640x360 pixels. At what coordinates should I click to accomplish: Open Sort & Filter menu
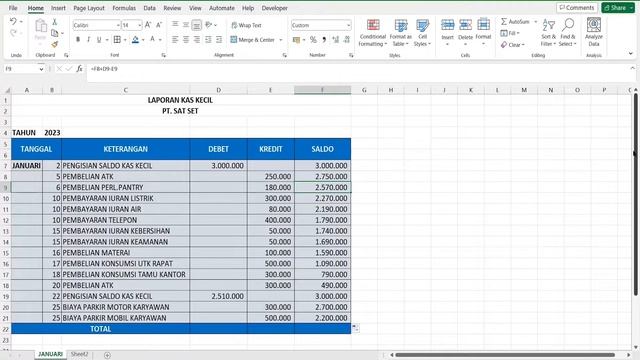[548, 33]
